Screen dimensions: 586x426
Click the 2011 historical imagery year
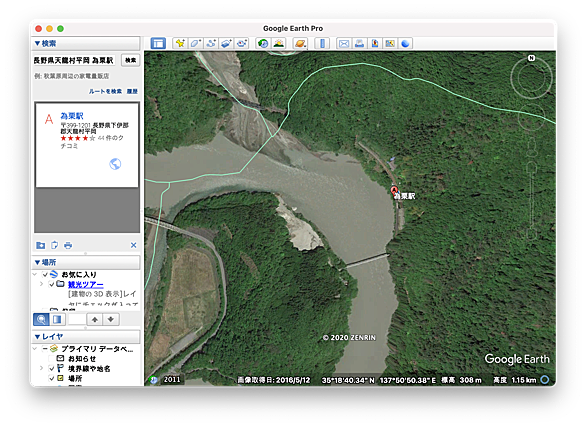click(172, 379)
